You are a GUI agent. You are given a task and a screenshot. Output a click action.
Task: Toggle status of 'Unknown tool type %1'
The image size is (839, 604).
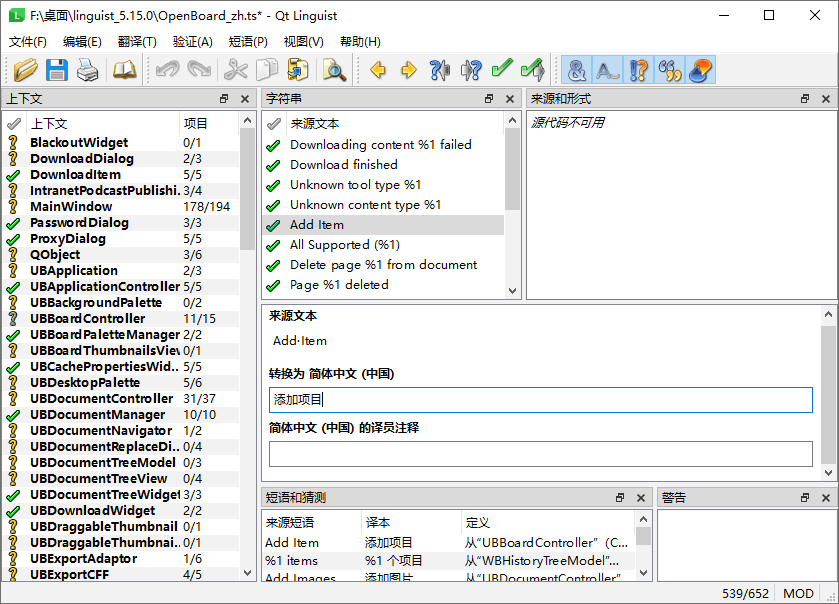pyautogui.click(x=273, y=185)
